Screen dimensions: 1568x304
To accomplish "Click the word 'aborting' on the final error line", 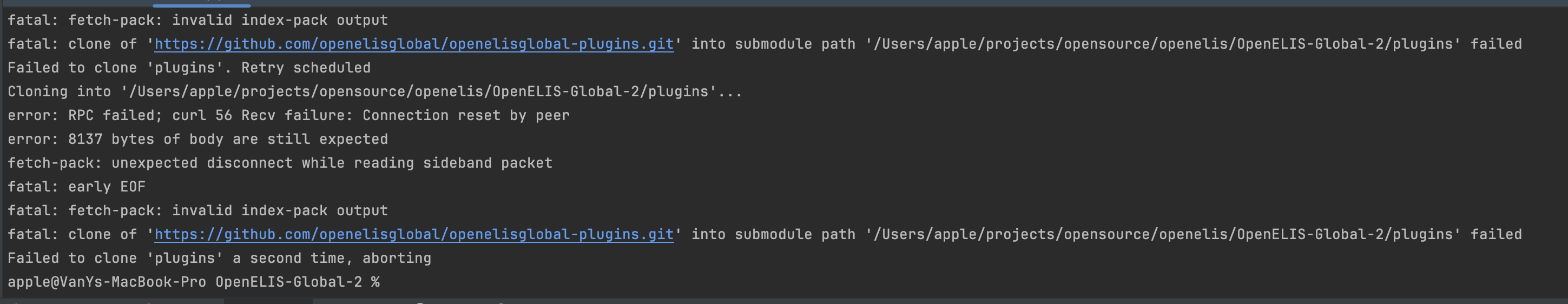I will 397,258.
